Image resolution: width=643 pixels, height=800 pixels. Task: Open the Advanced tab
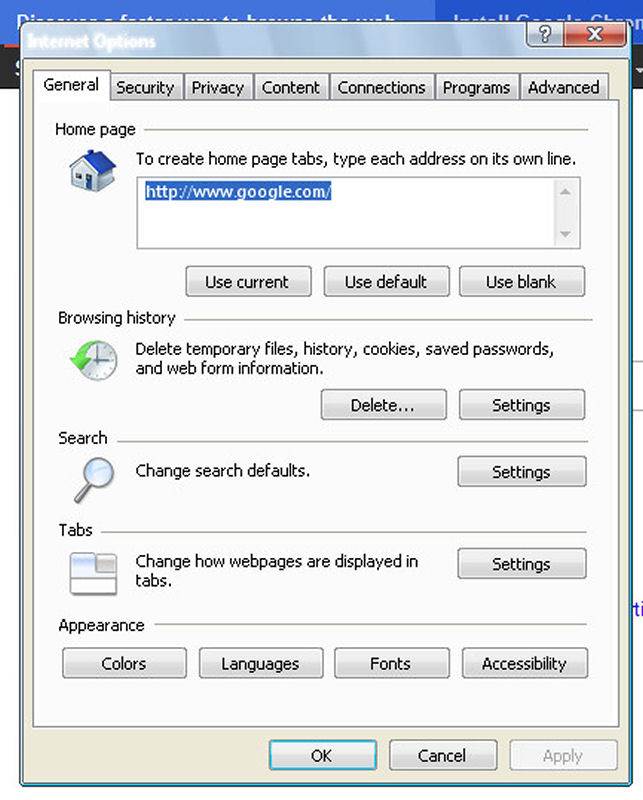[563, 88]
